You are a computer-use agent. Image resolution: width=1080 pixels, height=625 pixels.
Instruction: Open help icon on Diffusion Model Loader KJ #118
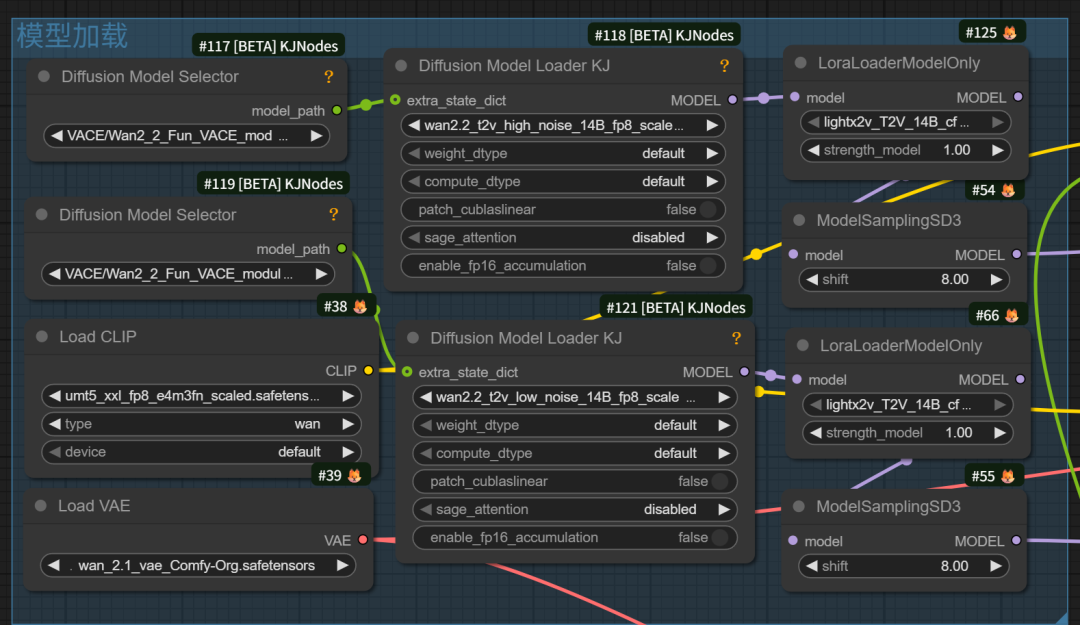point(724,65)
